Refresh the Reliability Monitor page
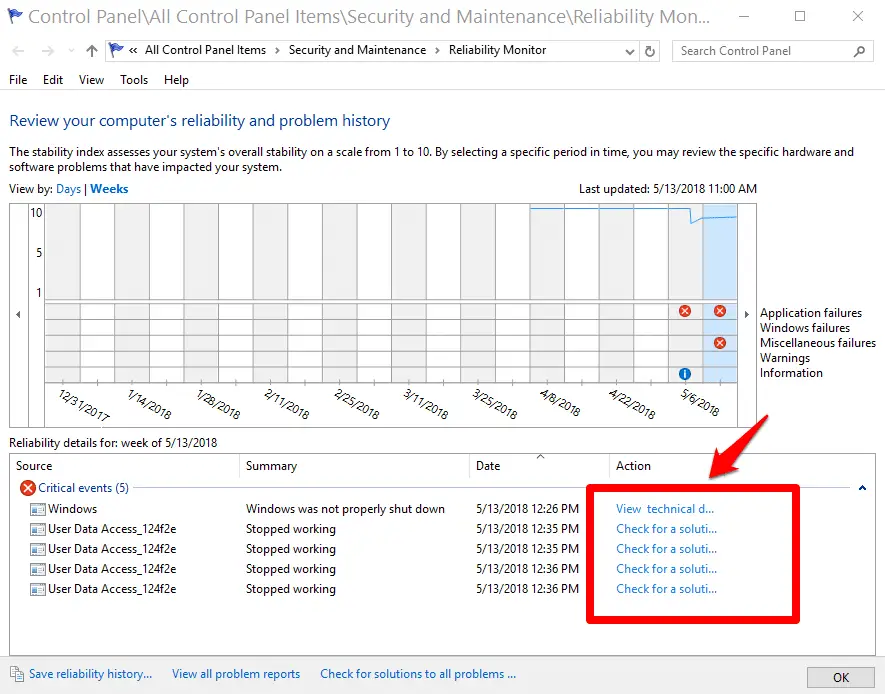The width and height of the screenshot is (885, 694). [650, 51]
